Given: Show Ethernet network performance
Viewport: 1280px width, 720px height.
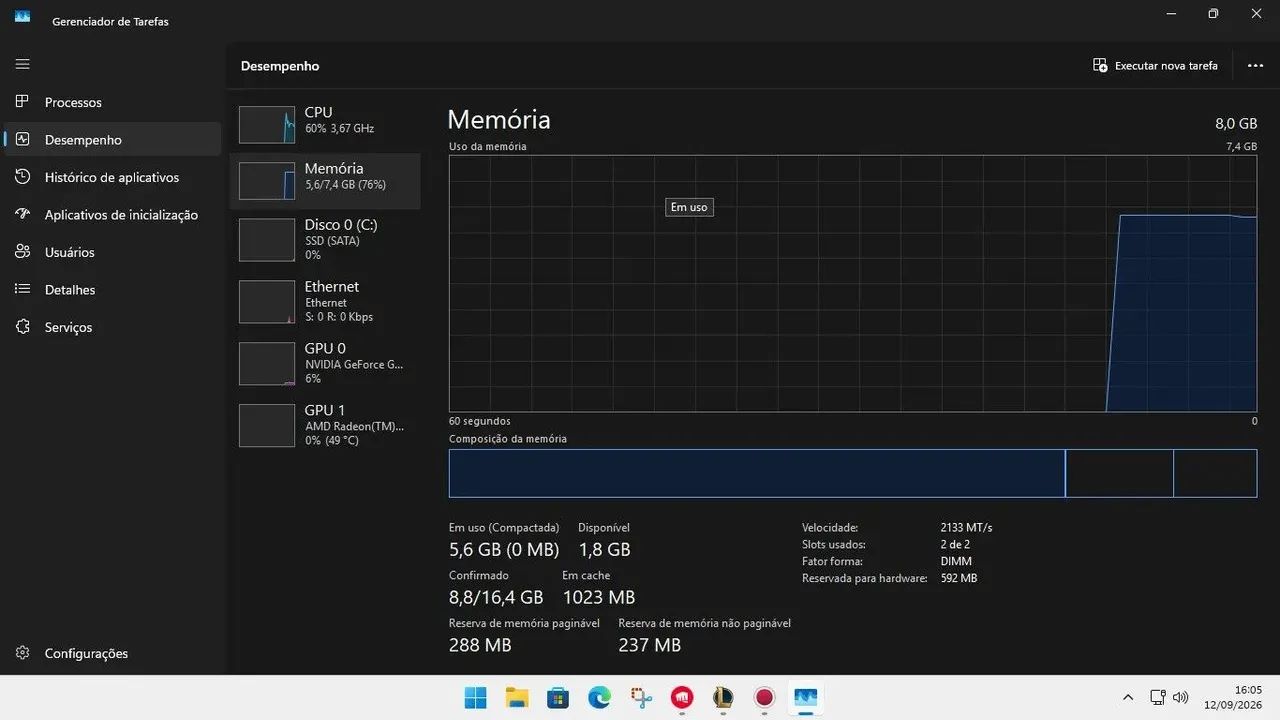Looking at the screenshot, I should [x=325, y=301].
